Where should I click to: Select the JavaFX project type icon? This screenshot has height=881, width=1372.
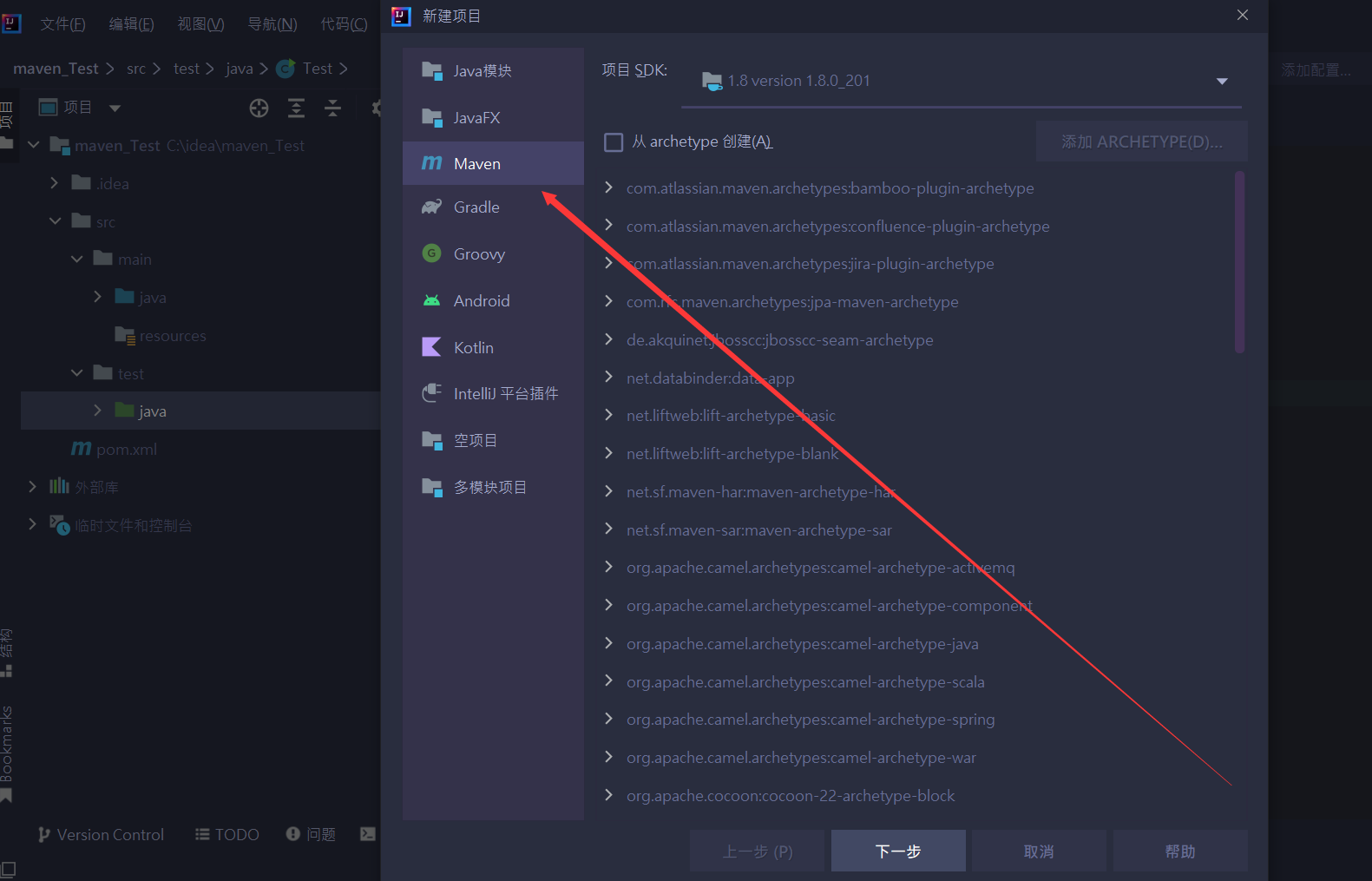431,117
